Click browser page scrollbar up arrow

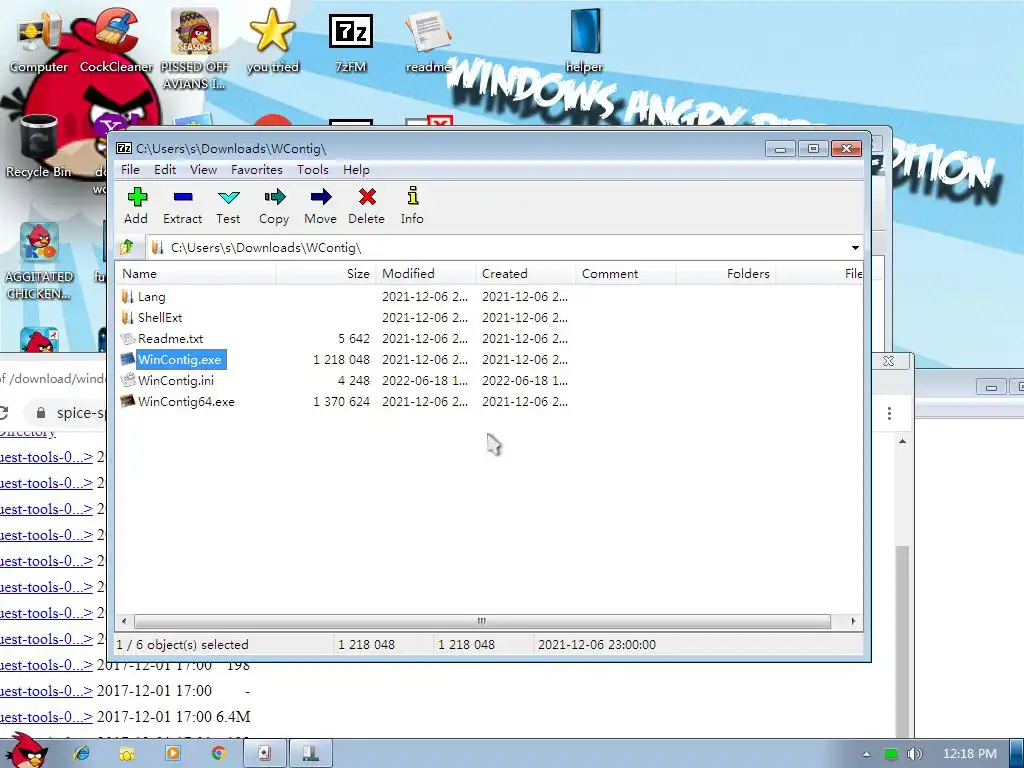pos(902,442)
